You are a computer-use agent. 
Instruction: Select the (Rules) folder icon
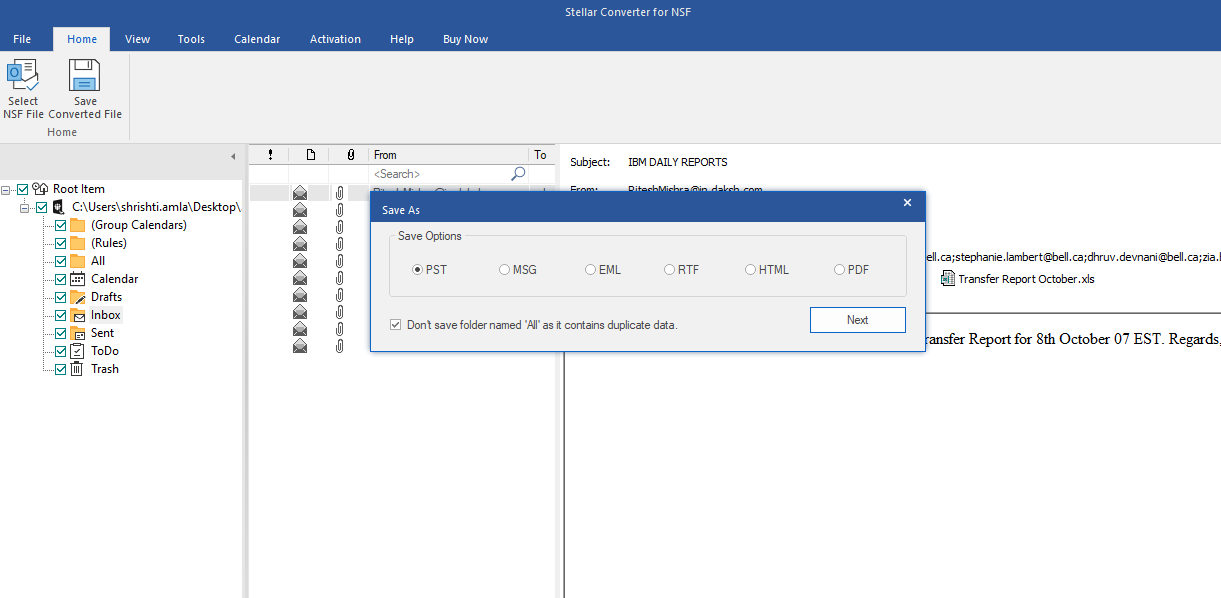pos(77,243)
